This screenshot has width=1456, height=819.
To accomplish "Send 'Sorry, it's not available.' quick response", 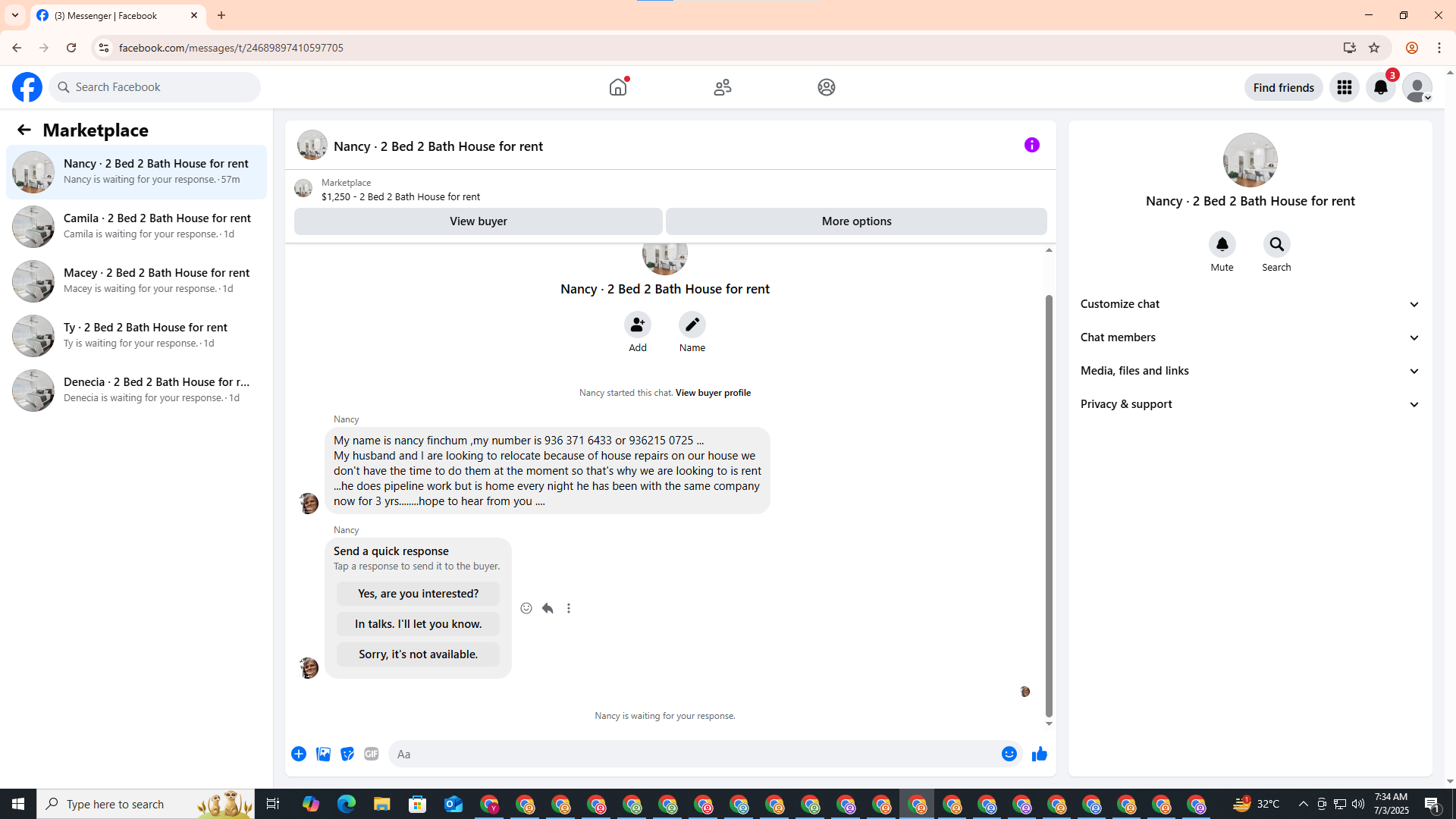I will (x=418, y=654).
